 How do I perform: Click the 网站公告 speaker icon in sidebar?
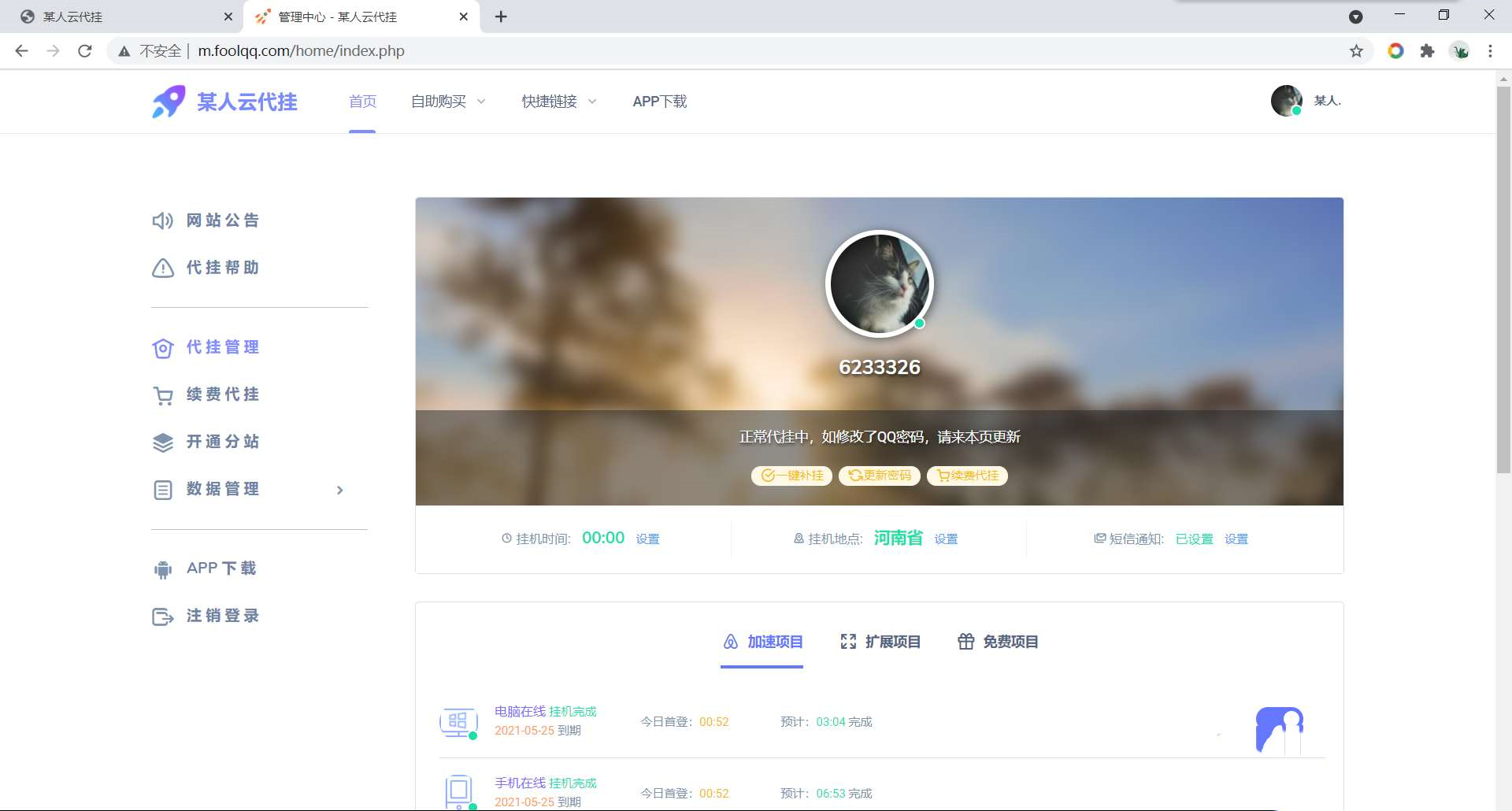(162, 220)
